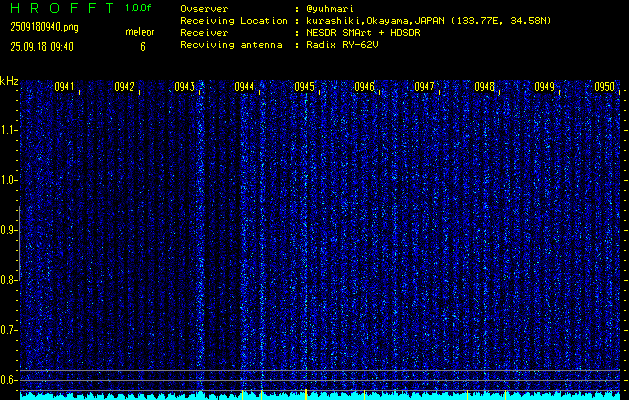The width and height of the screenshot is (629, 400).
Task: Click the 0.9 kHz axis label
Action: coord(8,230)
